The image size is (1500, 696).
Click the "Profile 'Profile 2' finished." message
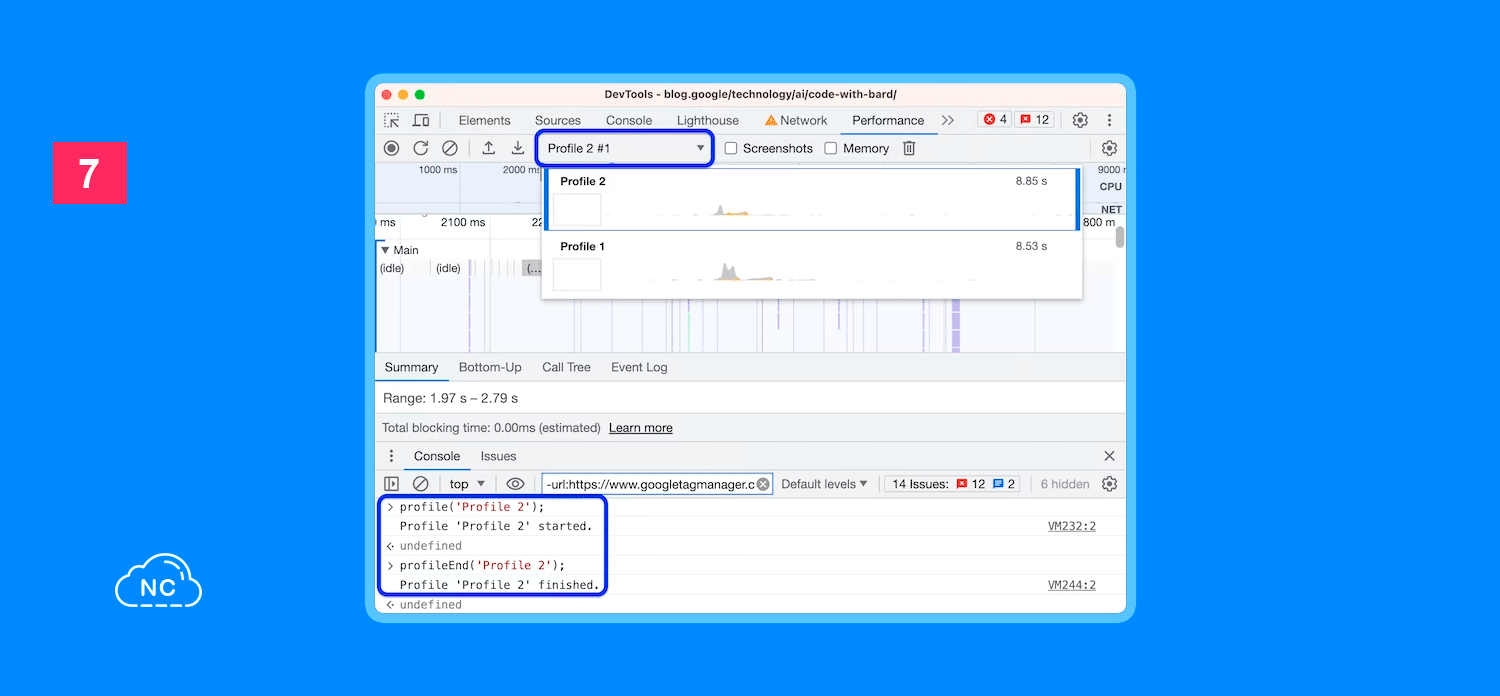(499, 585)
